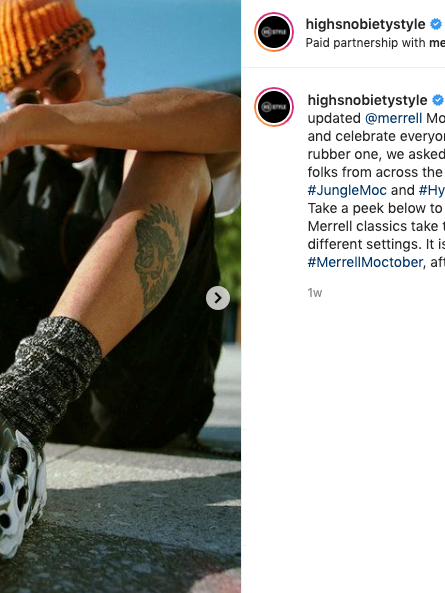The height and width of the screenshot is (593, 445).
Task: Open the #JungleMoc hashtag
Action: [x=347, y=190]
